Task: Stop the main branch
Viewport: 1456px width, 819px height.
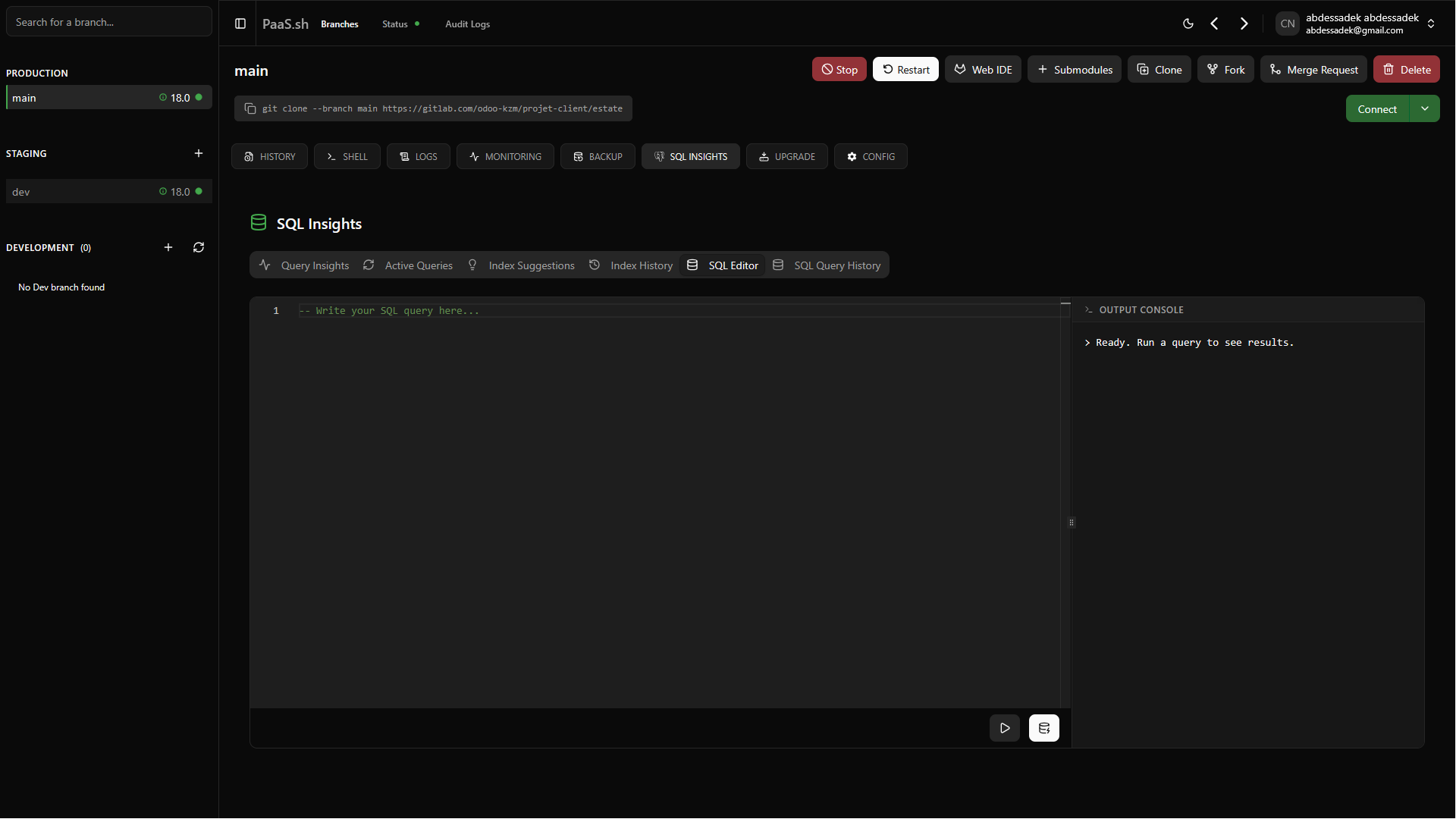Action: coord(839,69)
